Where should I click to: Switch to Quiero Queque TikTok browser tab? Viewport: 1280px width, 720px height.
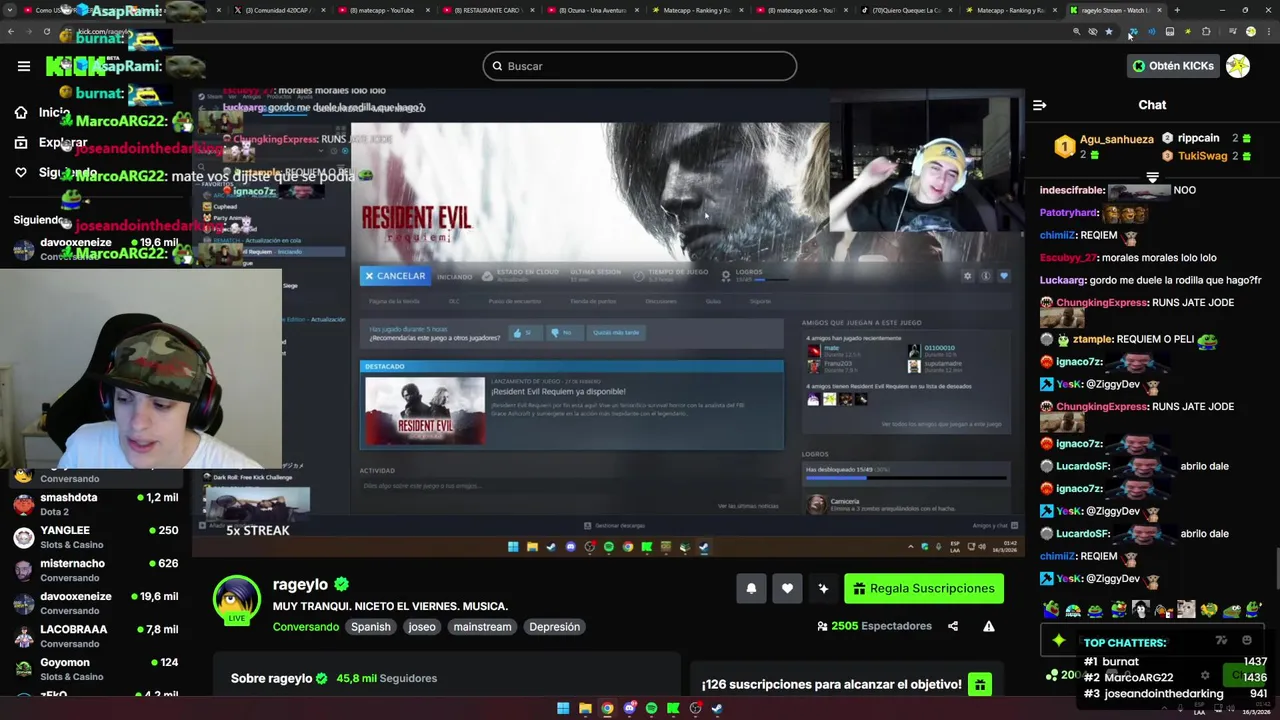[905, 10]
